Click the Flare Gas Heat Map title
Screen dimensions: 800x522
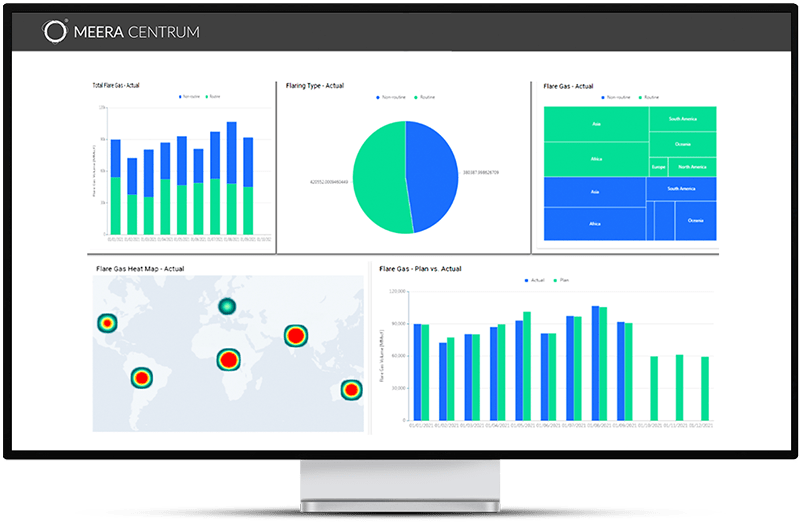140,268
